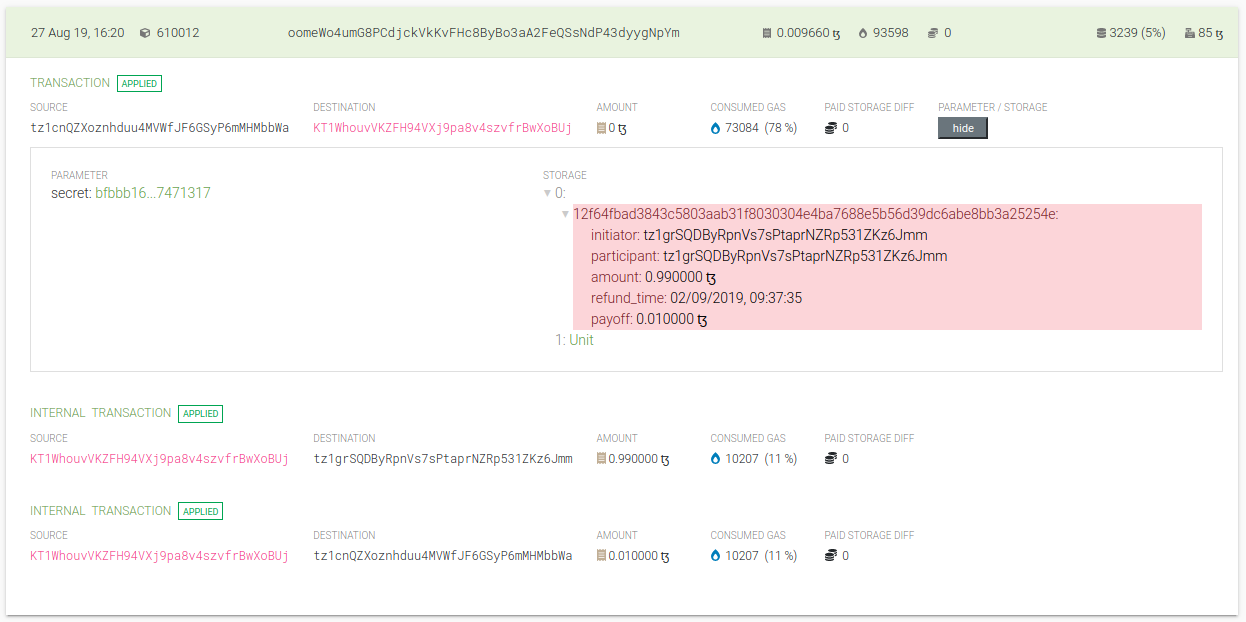This screenshot has height=622, width=1246.
Task: Click the amount icon beside 0.990000 internal transaction
Action: click(601, 459)
